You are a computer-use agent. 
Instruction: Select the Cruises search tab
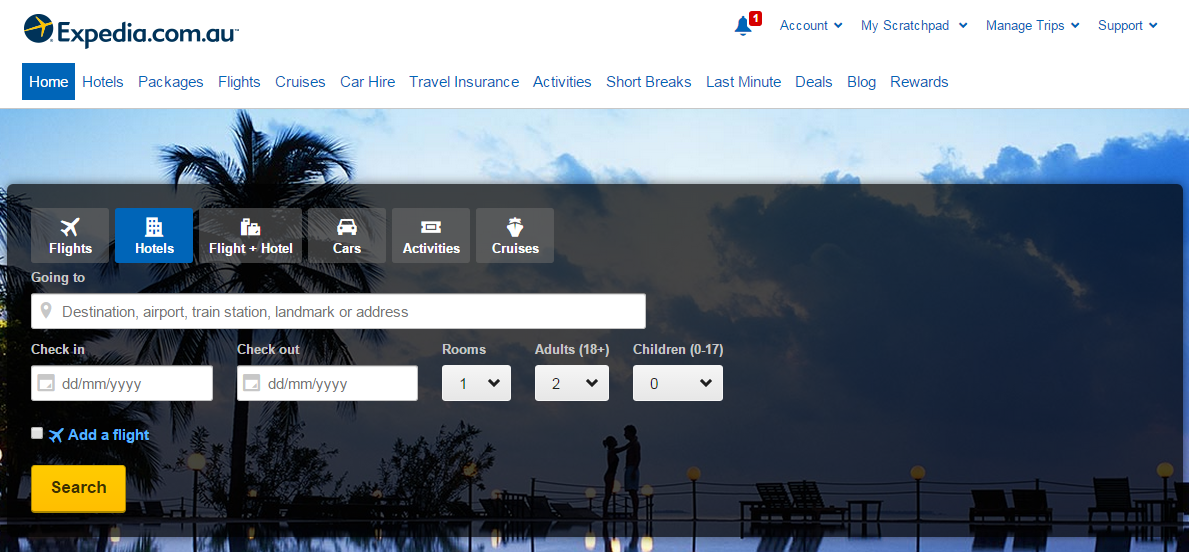[x=515, y=236]
